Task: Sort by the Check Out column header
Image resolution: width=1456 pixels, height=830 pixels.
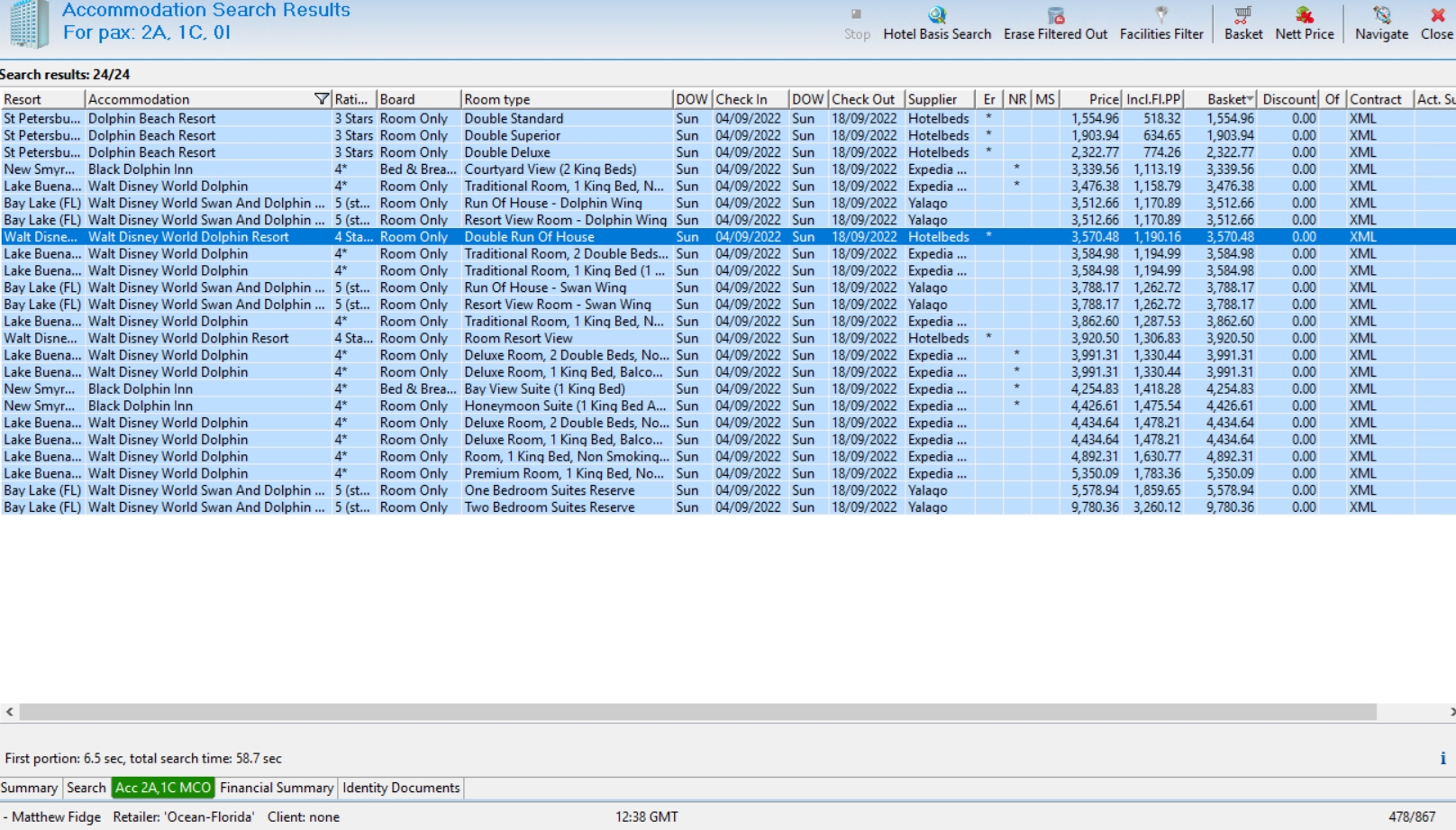Action: [867, 99]
